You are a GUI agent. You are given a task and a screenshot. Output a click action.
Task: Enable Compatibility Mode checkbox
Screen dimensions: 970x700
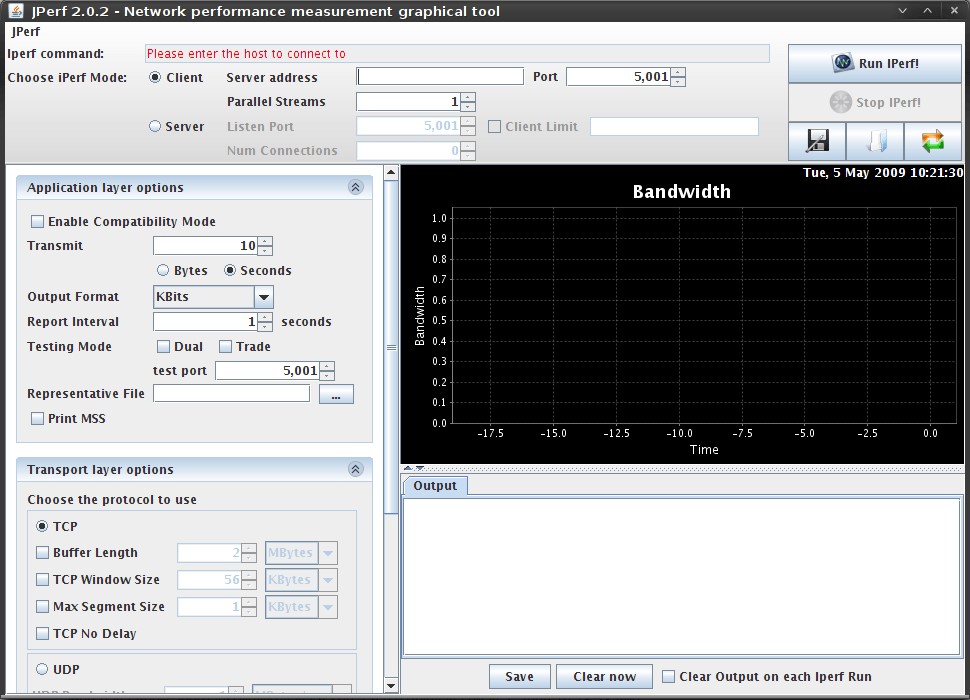click(x=38, y=222)
